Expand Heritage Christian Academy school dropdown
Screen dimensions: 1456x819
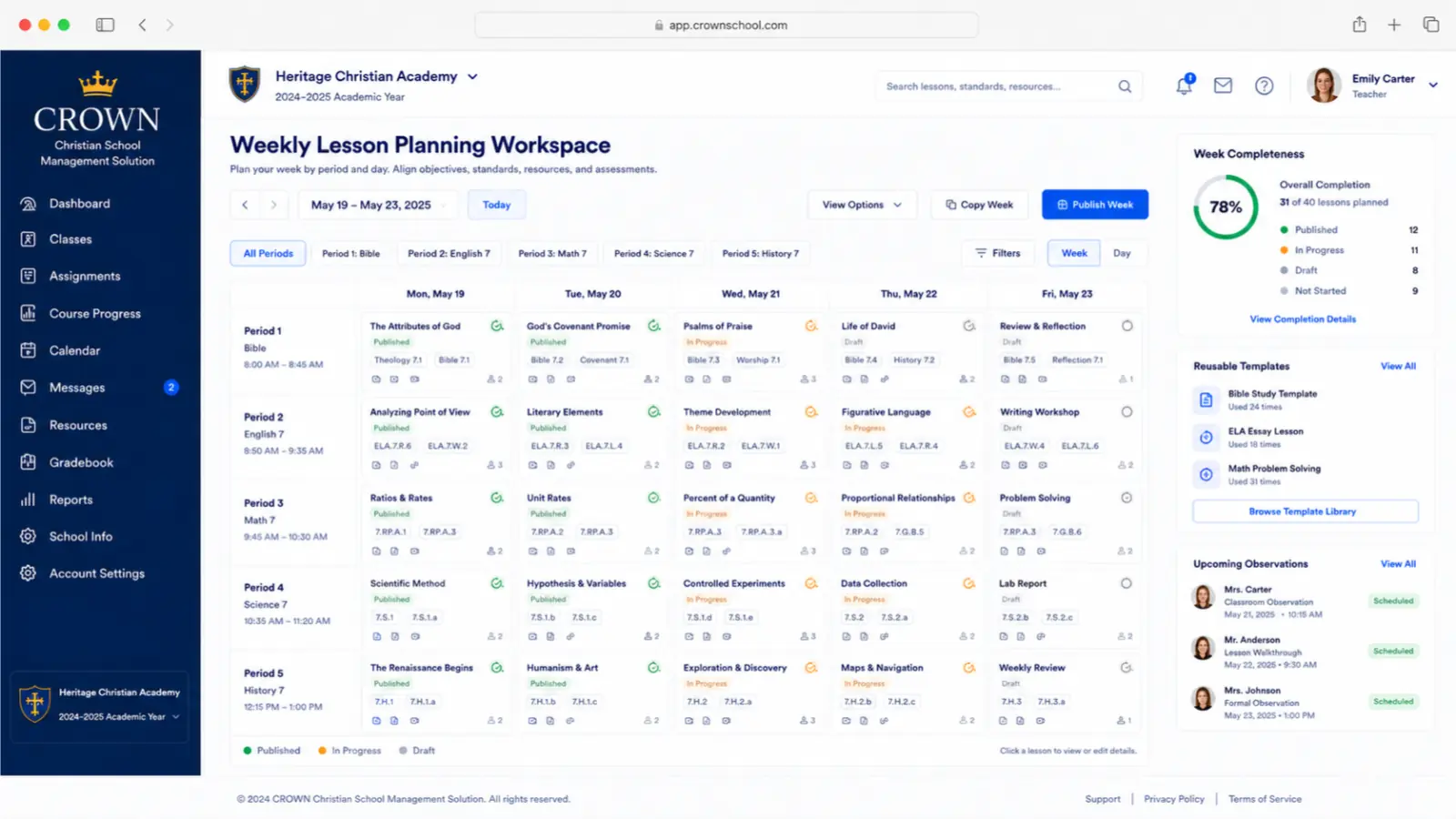click(472, 76)
